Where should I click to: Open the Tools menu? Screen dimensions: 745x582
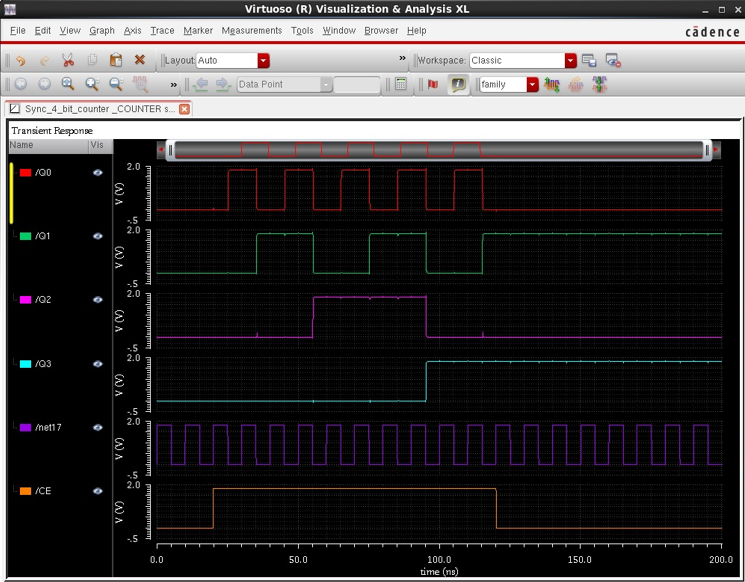click(x=302, y=30)
